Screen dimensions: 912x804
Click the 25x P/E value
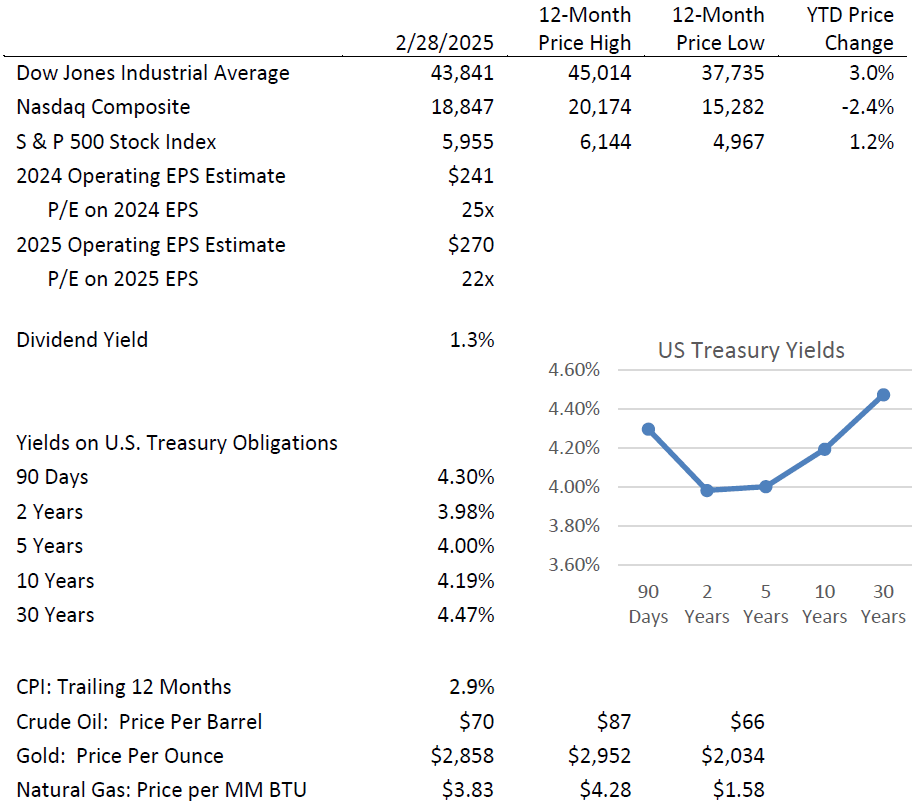pyautogui.click(x=478, y=210)
